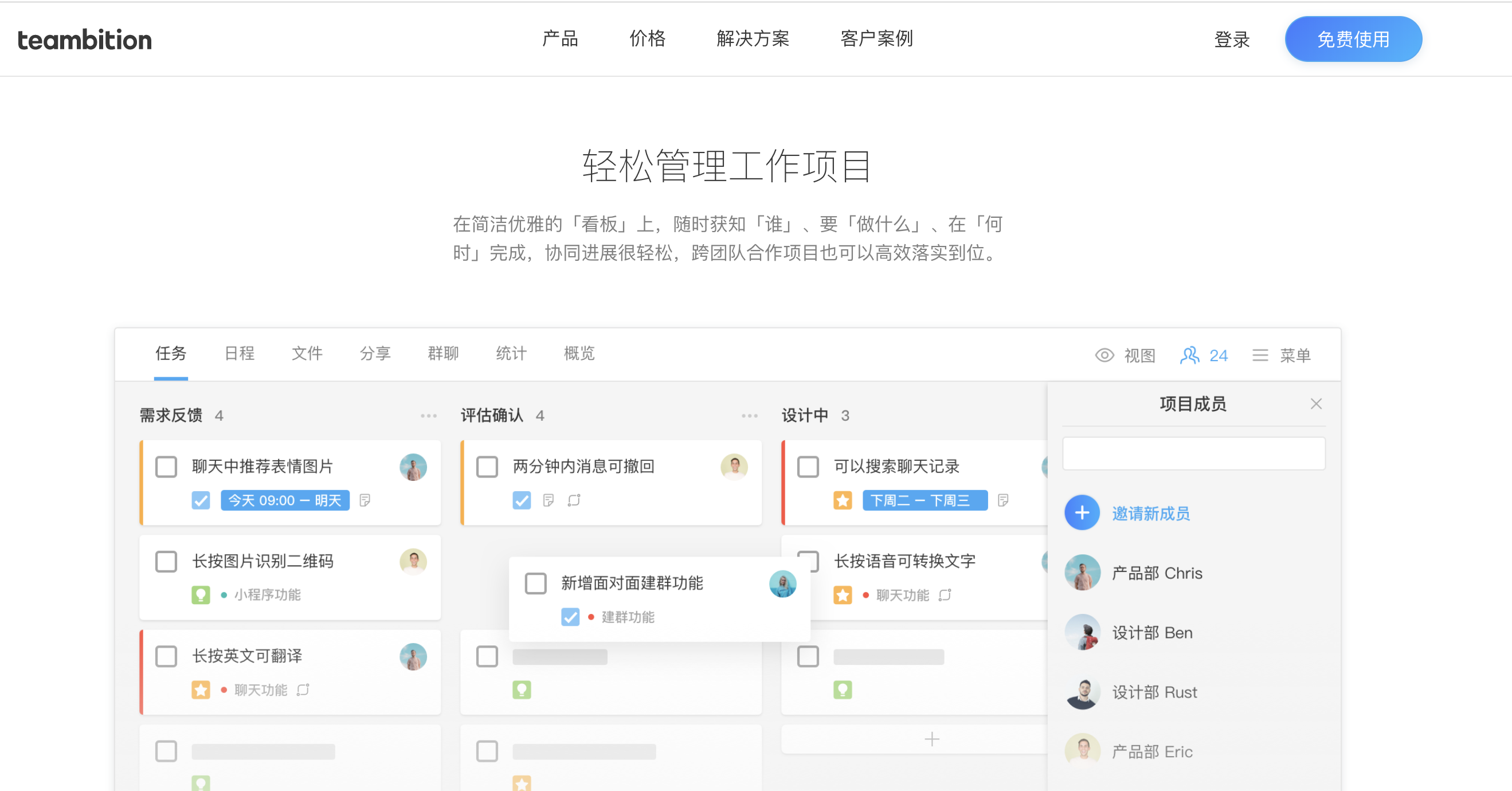Viewport: 1512px width, 791px height.
Task: Tick the 长按英文可翻译 task checkbox
Action: (x=166, y=656)
